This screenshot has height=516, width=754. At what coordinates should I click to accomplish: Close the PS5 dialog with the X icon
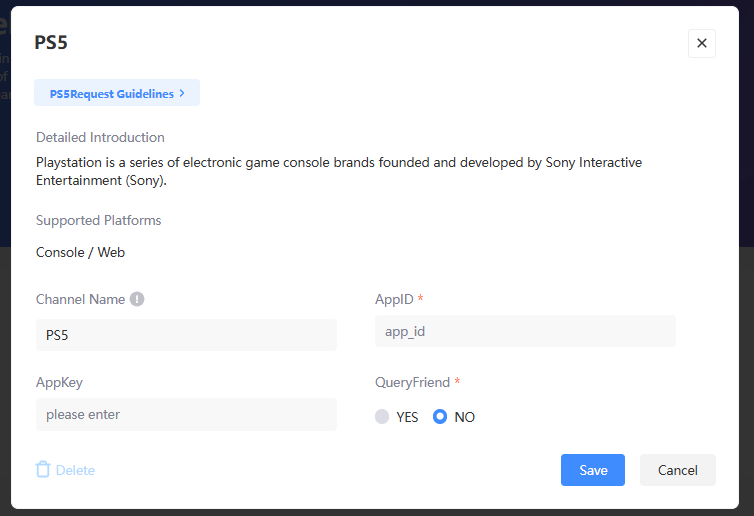702,43
